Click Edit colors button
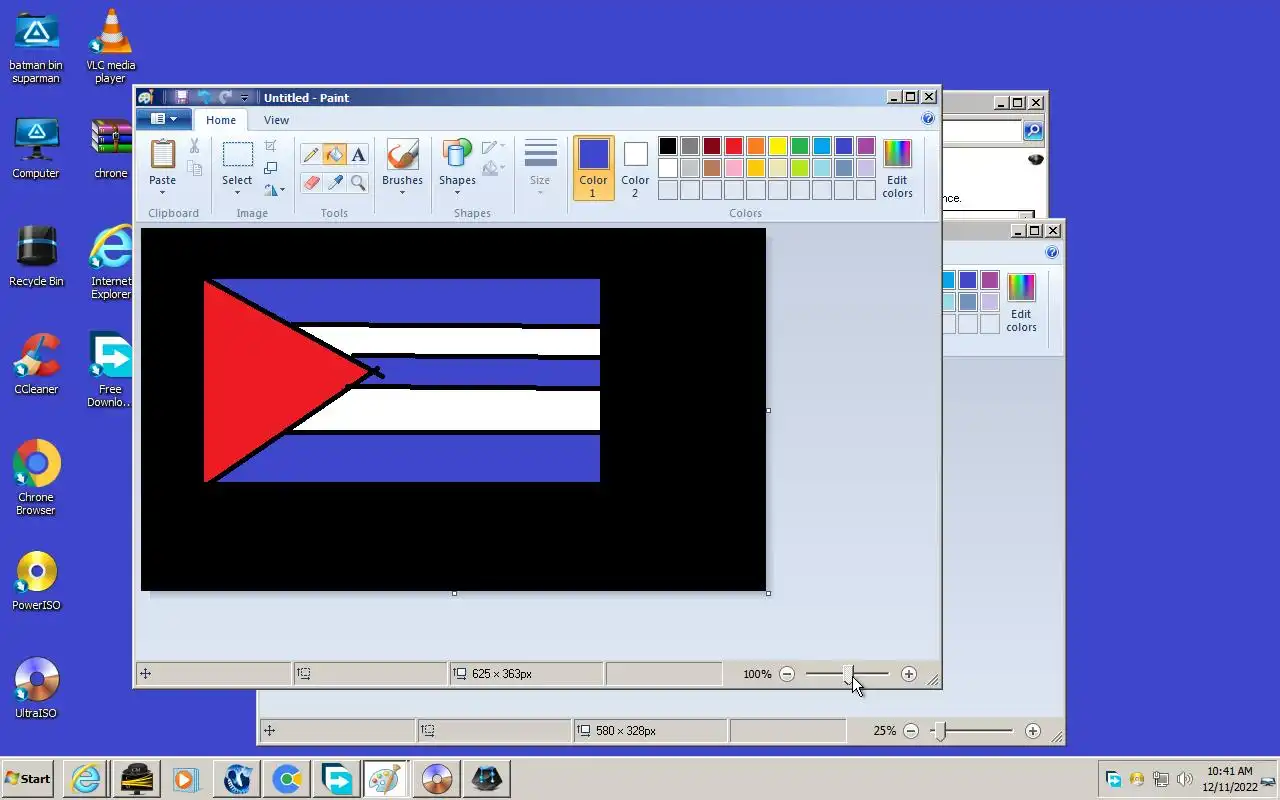This screenshot has height=800, width=1280. (x=897, y=168)
